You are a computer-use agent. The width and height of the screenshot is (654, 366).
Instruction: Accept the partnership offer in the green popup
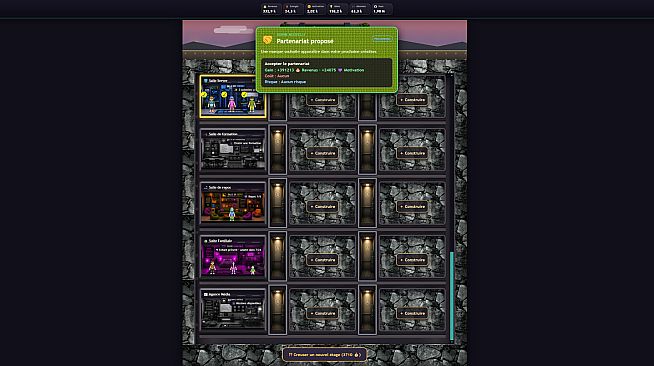pos(327,73)
